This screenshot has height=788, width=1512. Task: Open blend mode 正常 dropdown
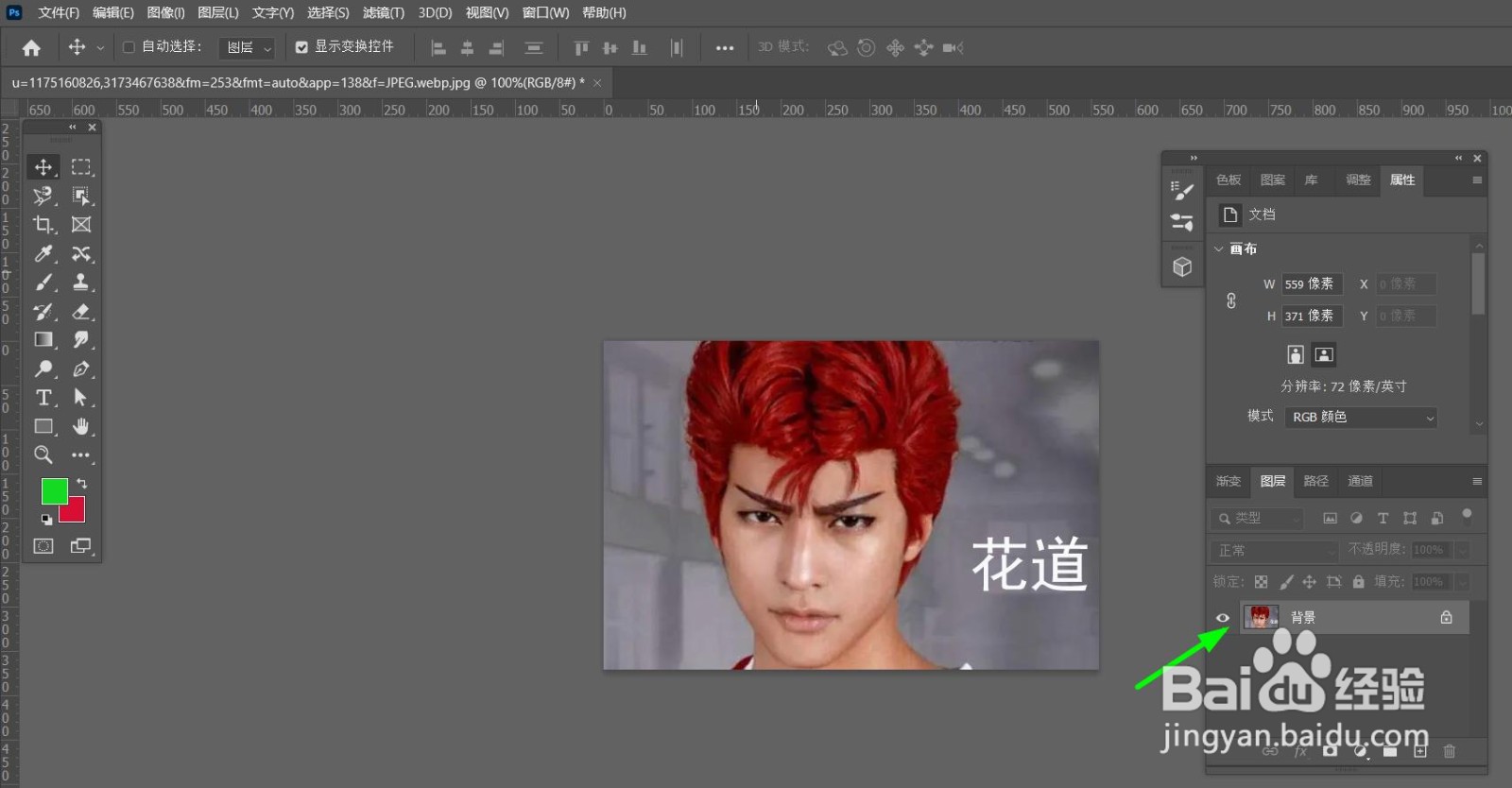tap(1275, 550)
